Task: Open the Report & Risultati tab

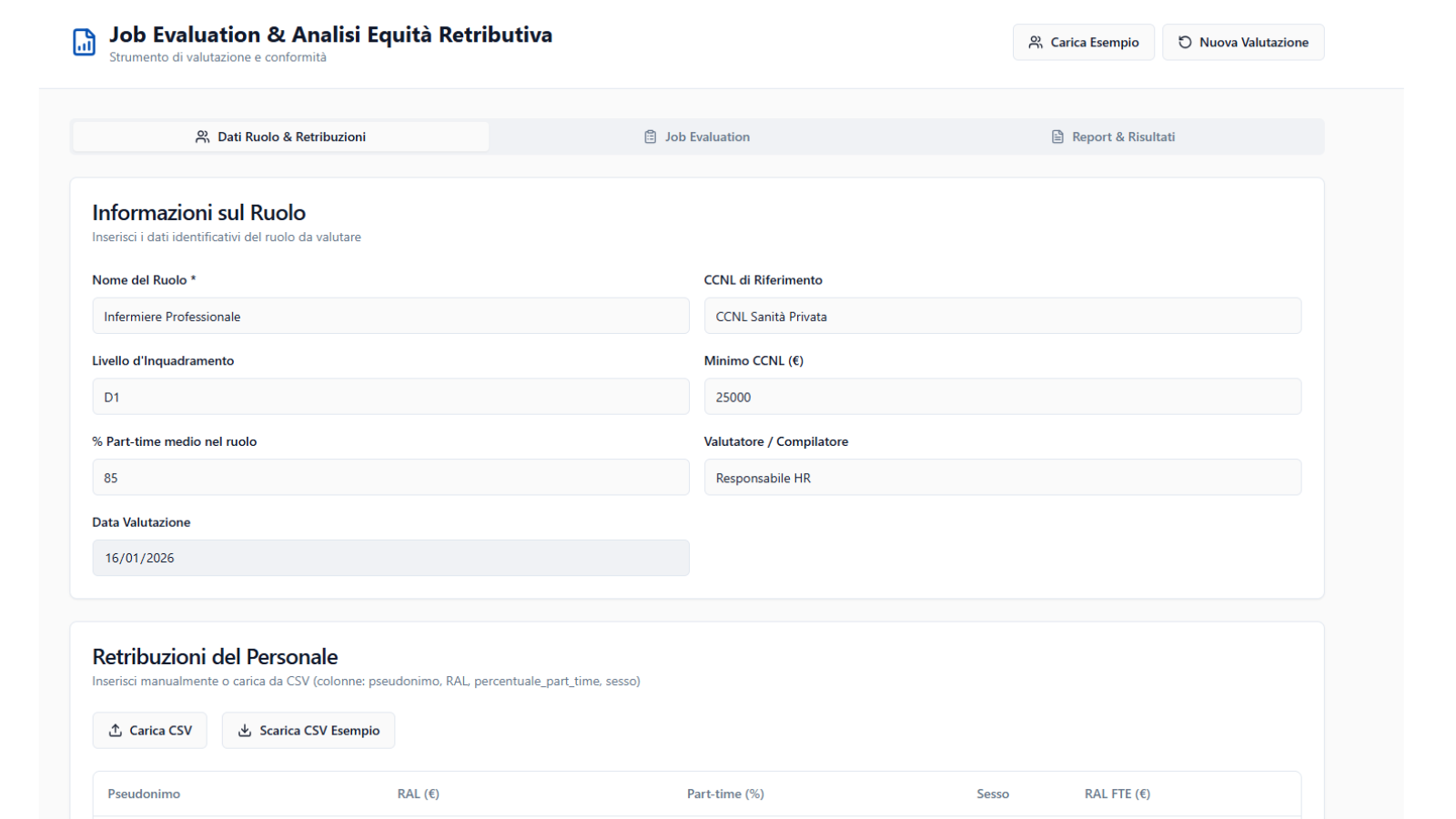Action: point(1113,137)
